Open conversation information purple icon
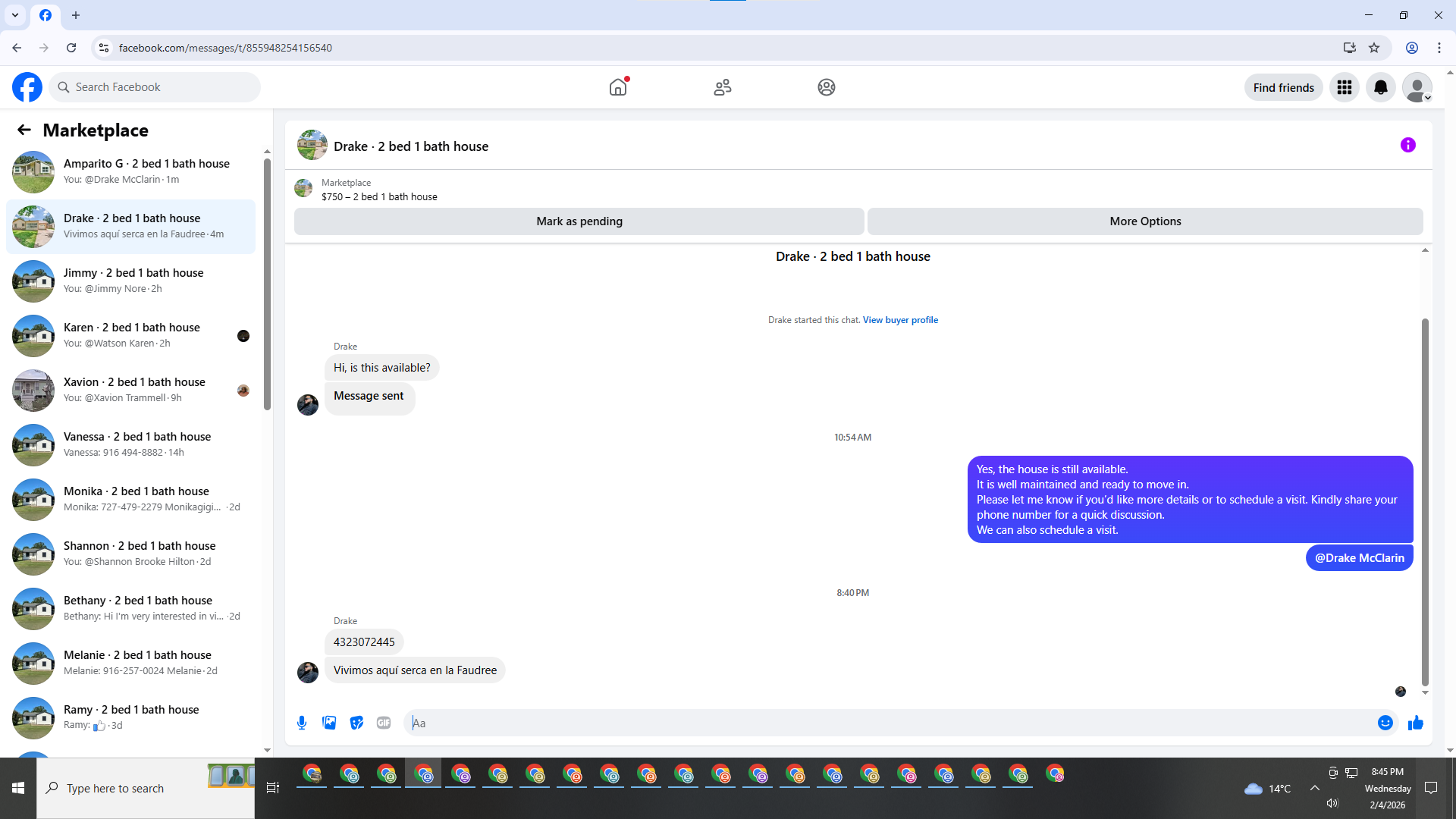Image resolution: width=1456 pixels, height=819 pixels. [x=1407, y=145]
